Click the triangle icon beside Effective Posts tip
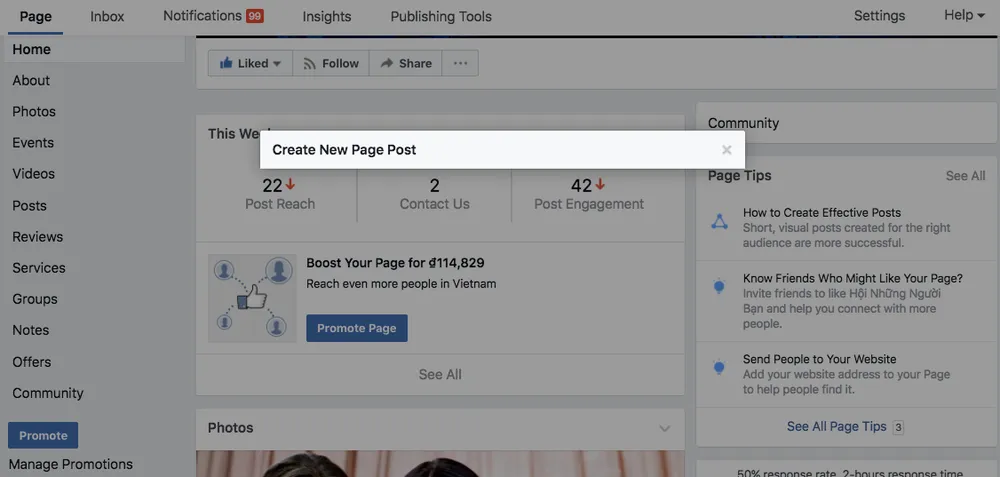 point(719,221)
